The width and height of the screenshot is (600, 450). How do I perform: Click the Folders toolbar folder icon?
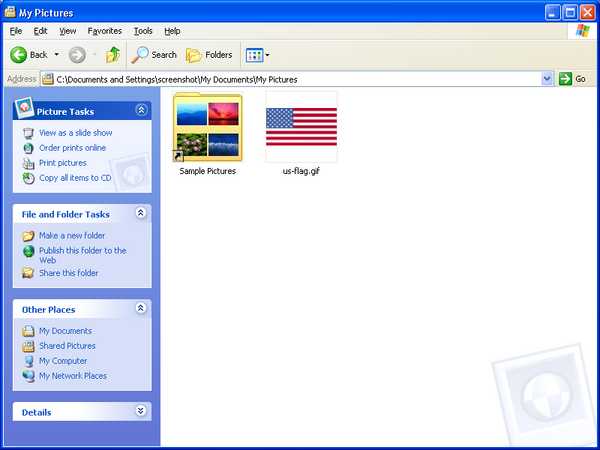pos(194,55)
